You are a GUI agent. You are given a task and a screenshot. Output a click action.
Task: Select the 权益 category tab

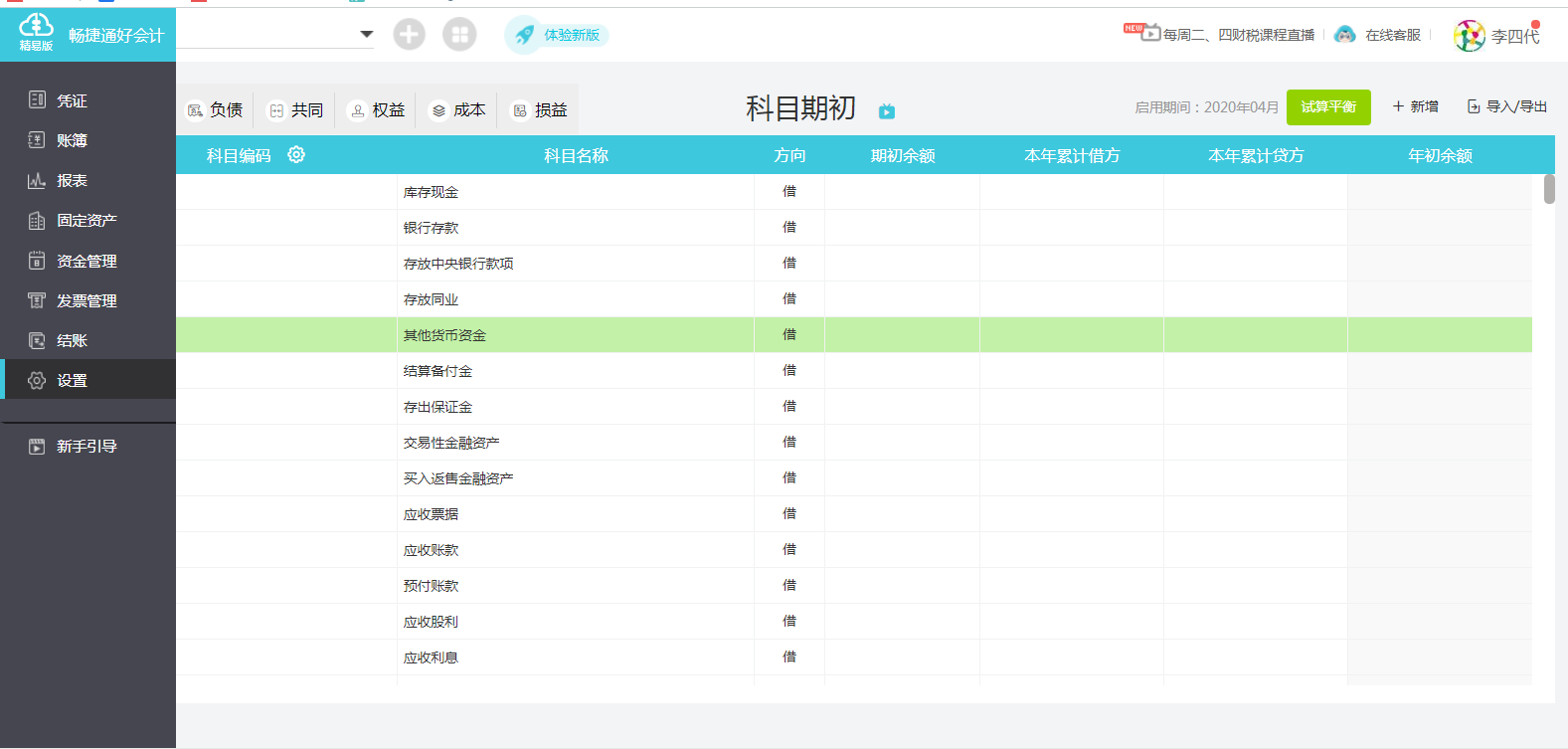point(377,110)
